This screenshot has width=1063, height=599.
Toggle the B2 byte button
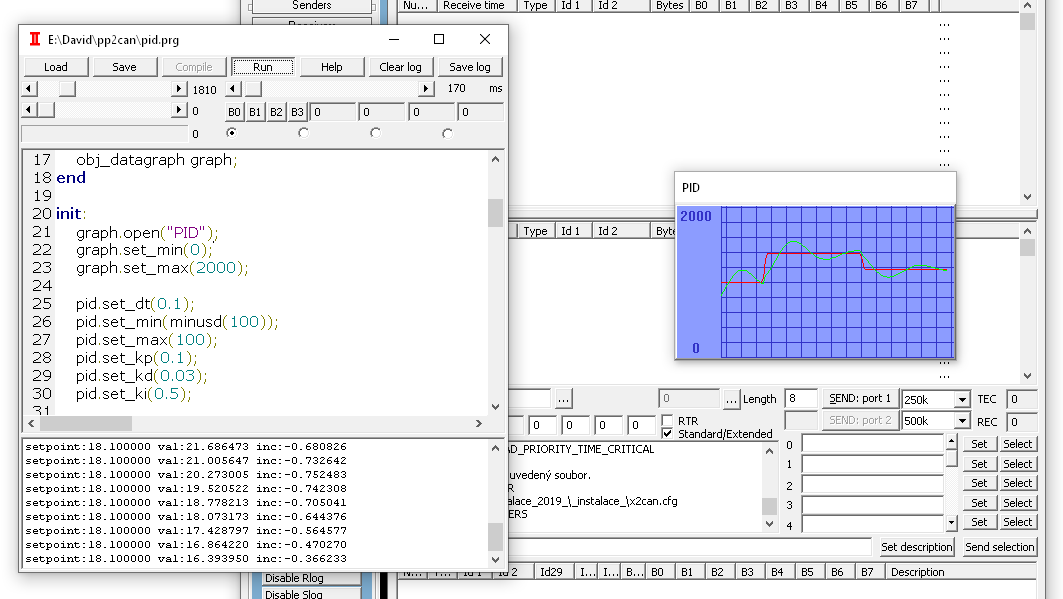tap(276, 112)
